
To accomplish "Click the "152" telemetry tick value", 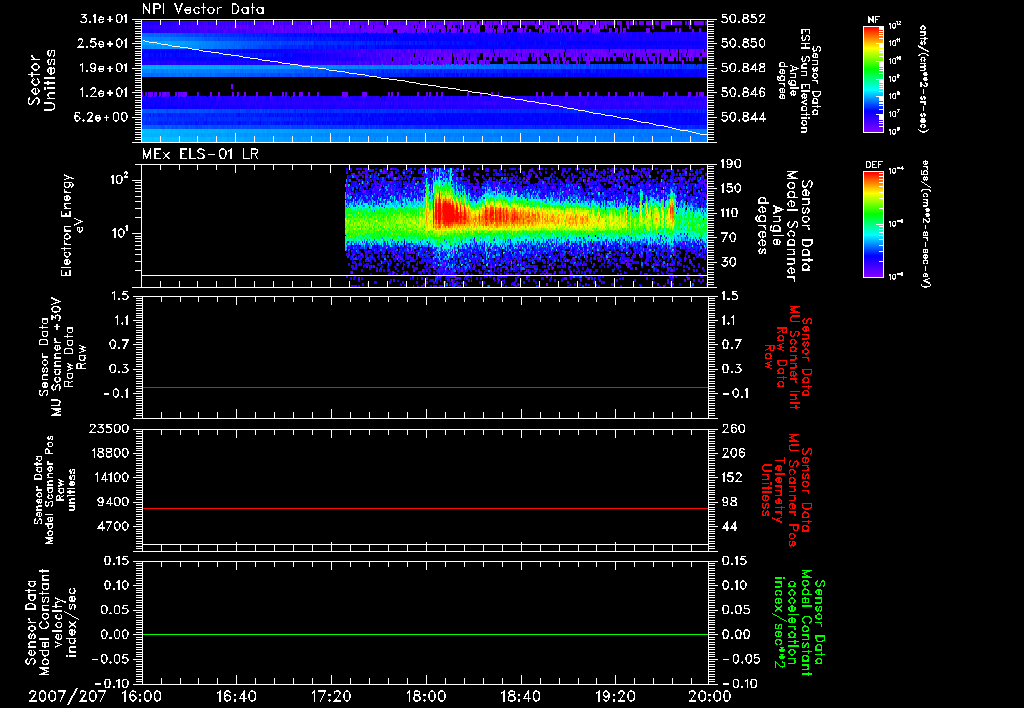I will (732, 477).
